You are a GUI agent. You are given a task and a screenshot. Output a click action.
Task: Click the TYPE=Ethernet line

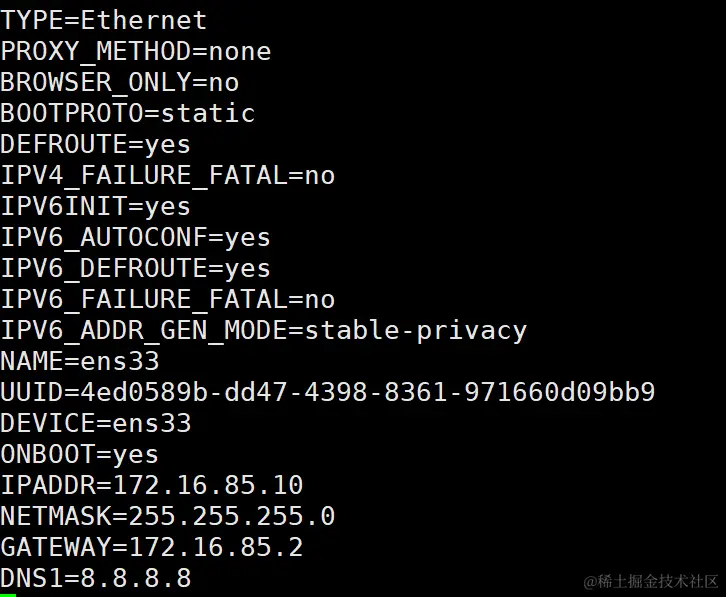[x=104, y=20]
